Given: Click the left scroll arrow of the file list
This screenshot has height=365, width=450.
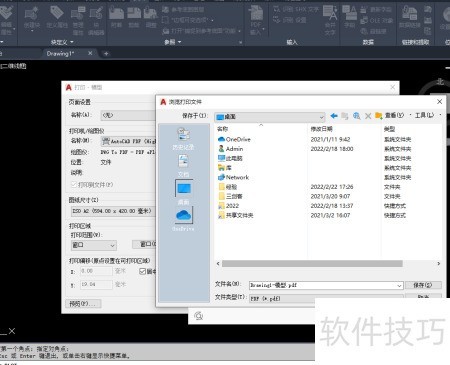Looking at the screenshot, I should (218, 264).
